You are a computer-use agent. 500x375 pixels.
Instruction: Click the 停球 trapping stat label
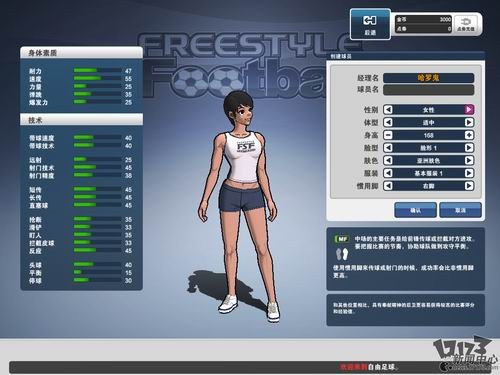pos(35,281)
